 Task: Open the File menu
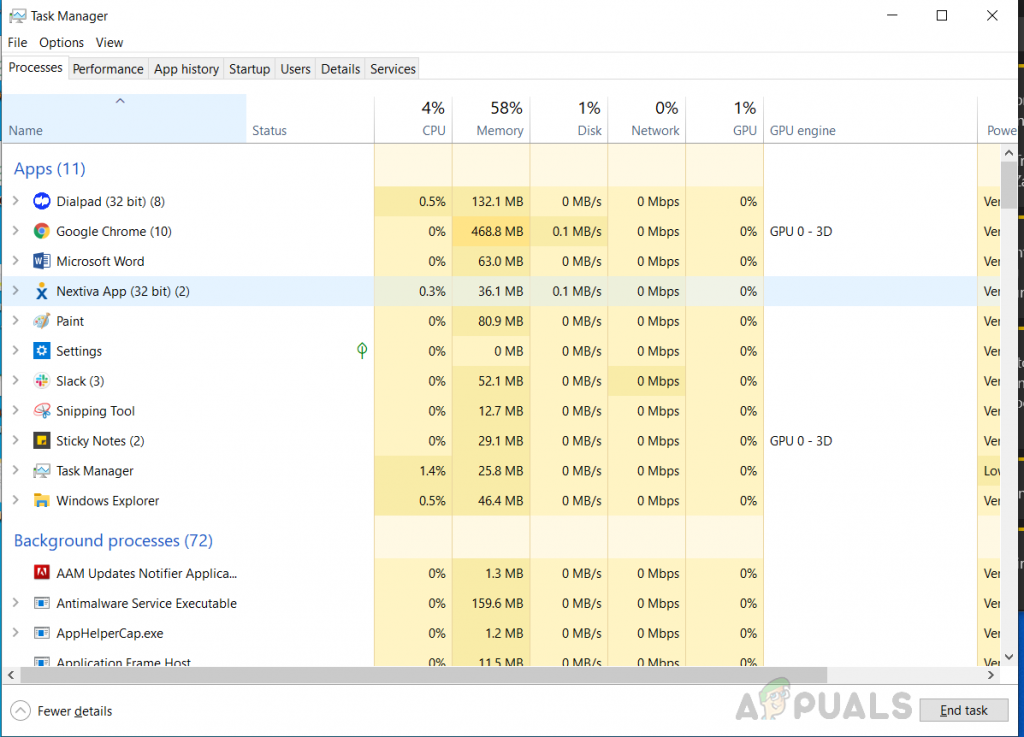coord(17,42)
